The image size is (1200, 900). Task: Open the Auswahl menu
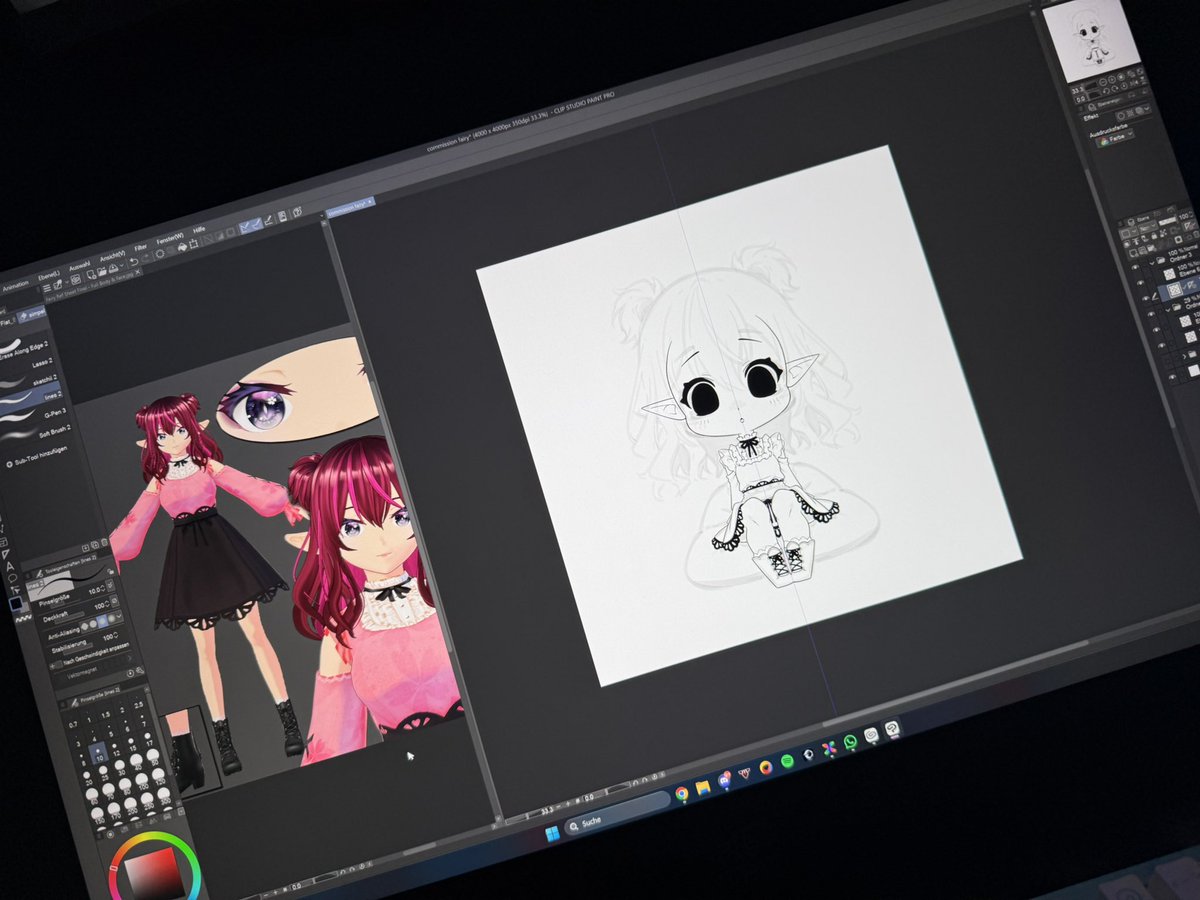click(x=79, y=267)
